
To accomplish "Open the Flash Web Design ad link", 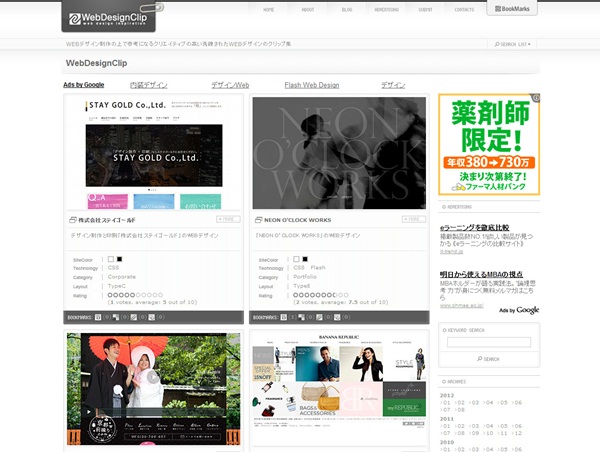I will click(312, 85).
